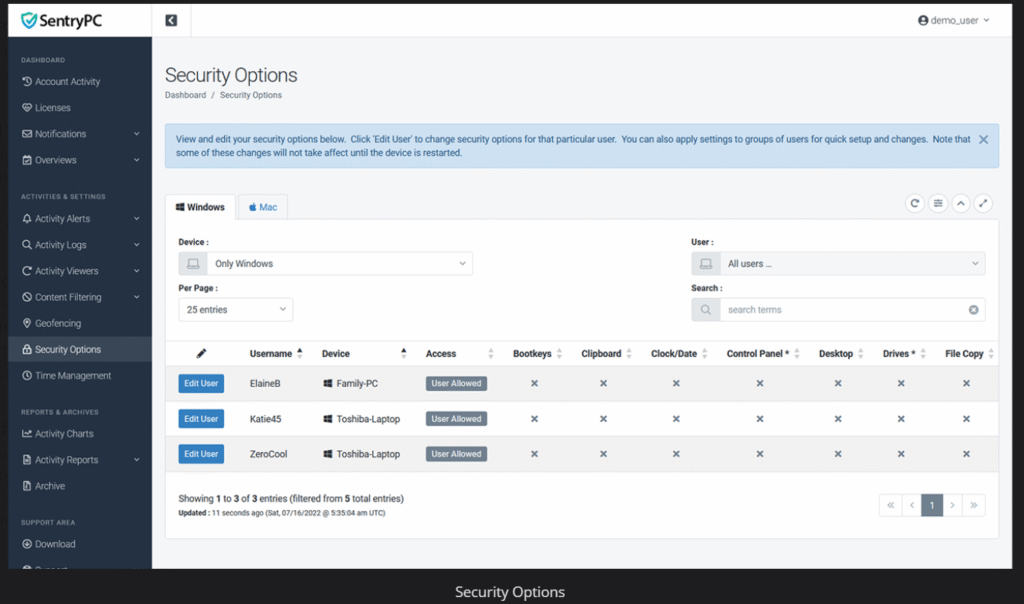Click the expand fullscreen arrows icon

(x=983, y=203)
